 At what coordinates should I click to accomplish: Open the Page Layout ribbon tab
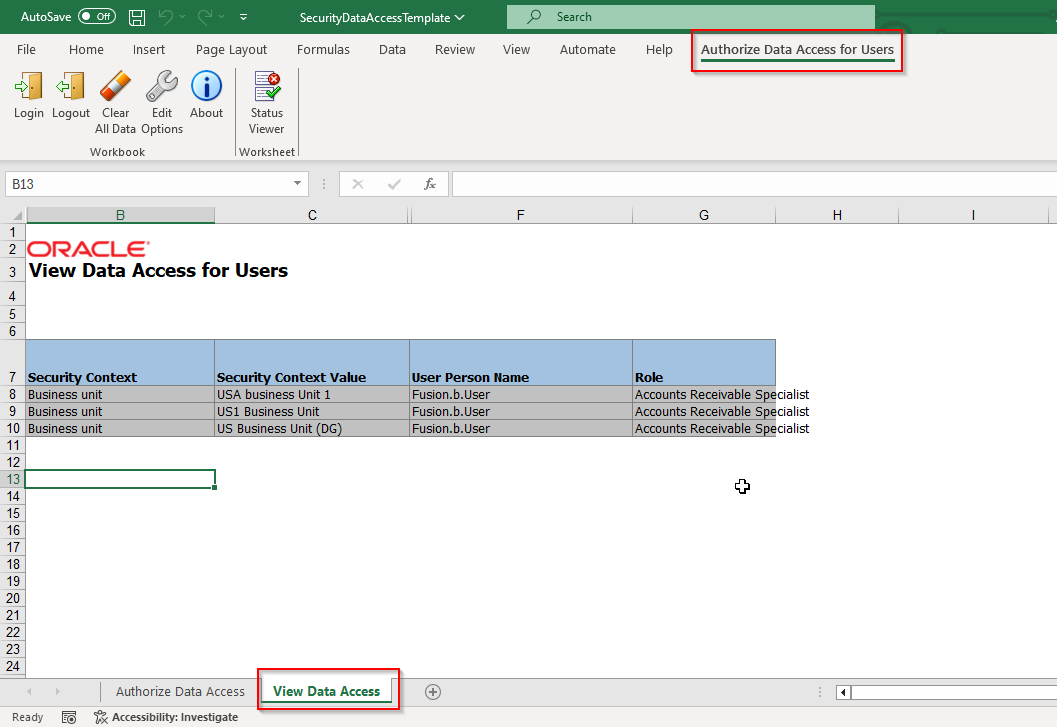[231, 49]
